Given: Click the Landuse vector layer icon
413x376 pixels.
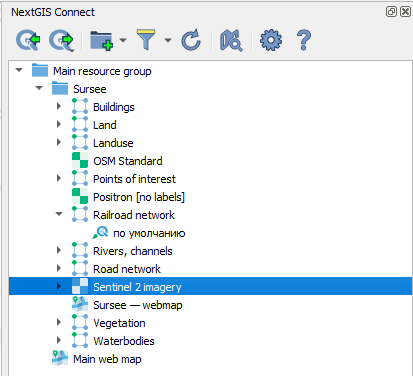Looking at the screenshot, I should [80, 143].
